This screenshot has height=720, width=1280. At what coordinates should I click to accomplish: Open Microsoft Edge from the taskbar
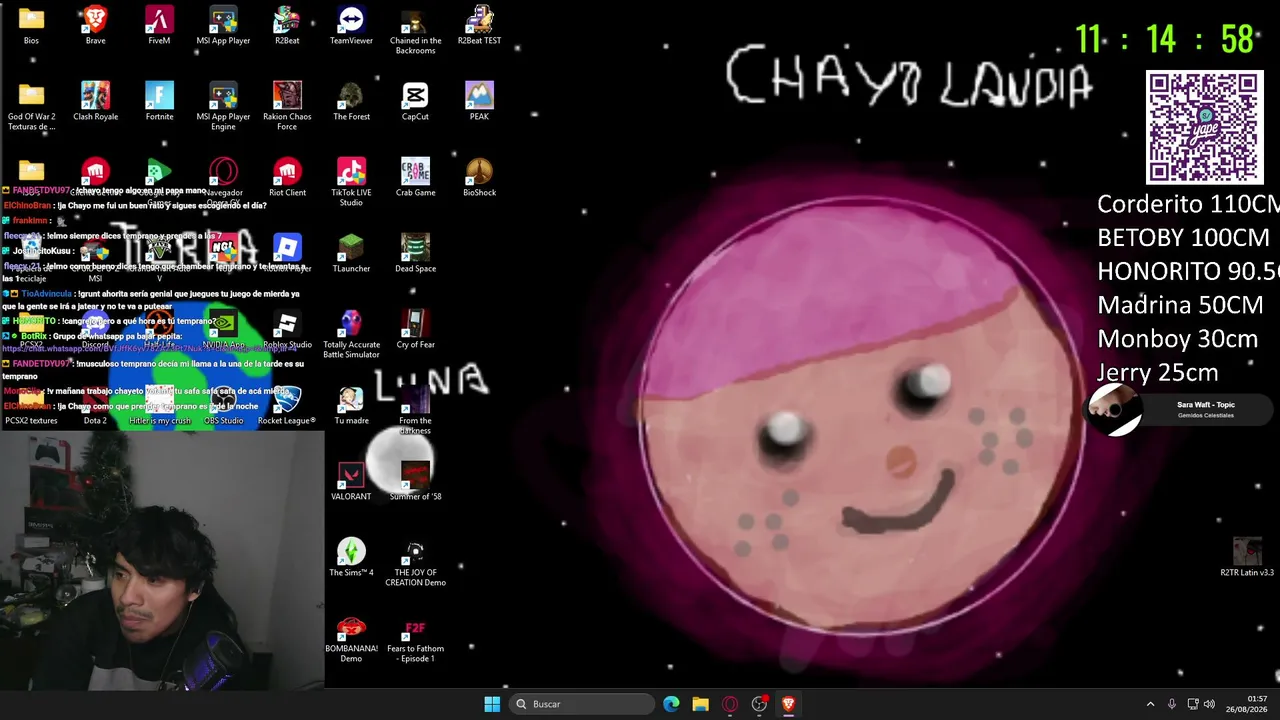pyautogui.click(x=671, y=704)
